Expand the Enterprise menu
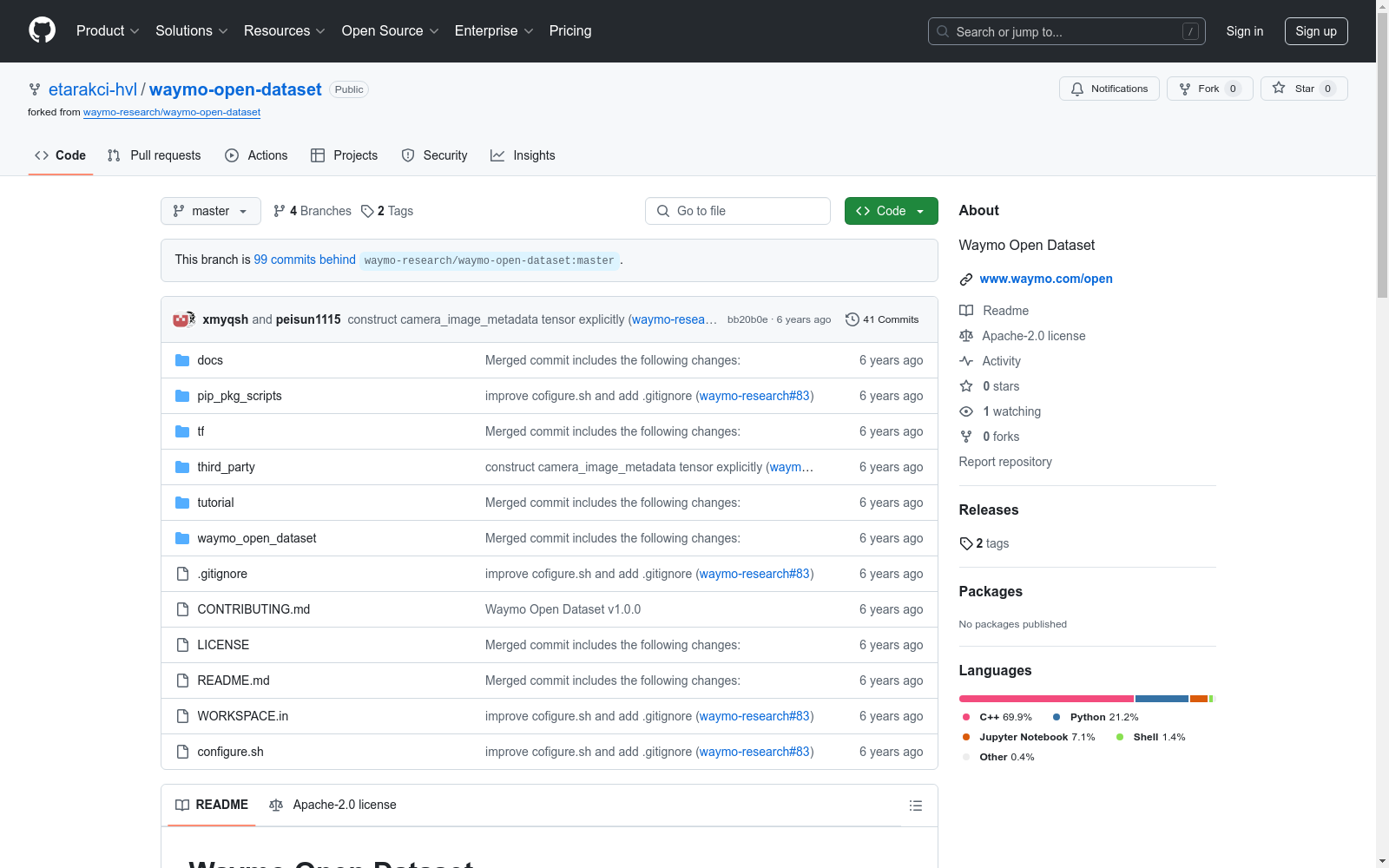Viewport: 1389px width, 868px height. coord(494,31)
